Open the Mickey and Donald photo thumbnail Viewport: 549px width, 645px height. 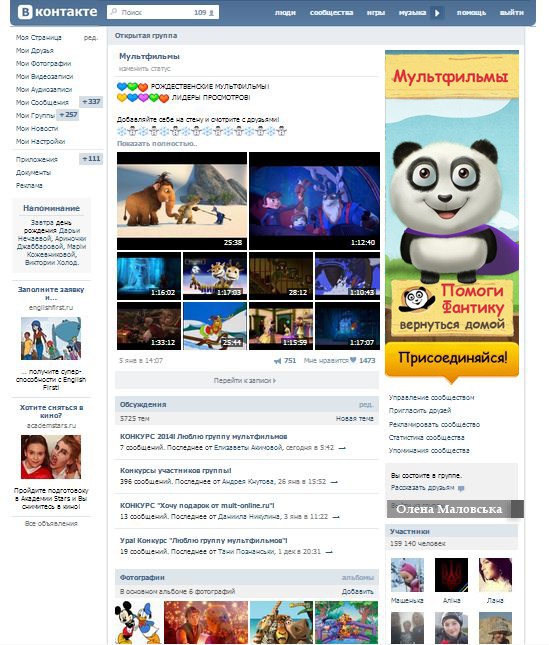[x=138, y=623]
